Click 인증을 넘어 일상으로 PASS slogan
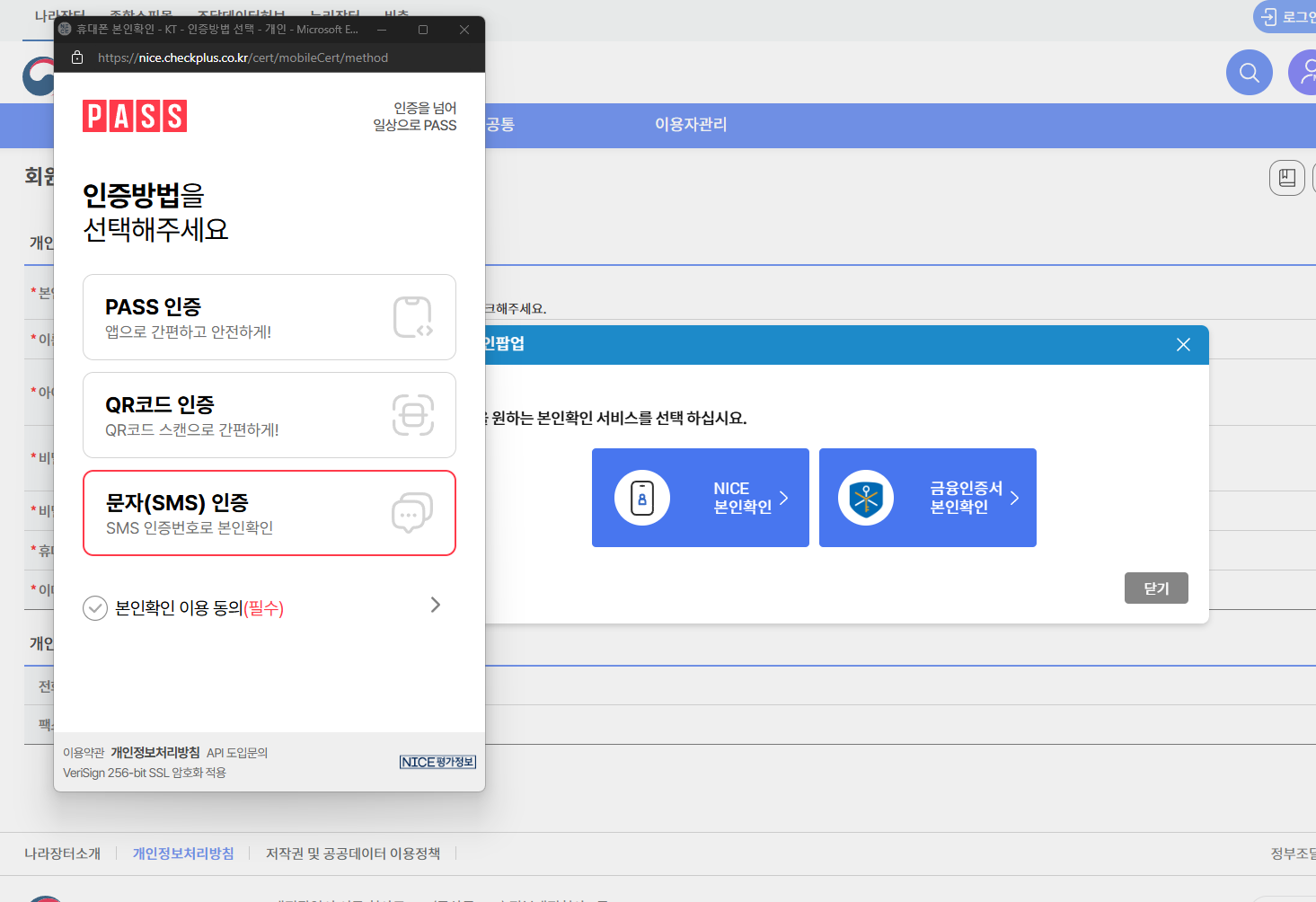The height and width of the screenshot is (902, 1316). (415, 117)
